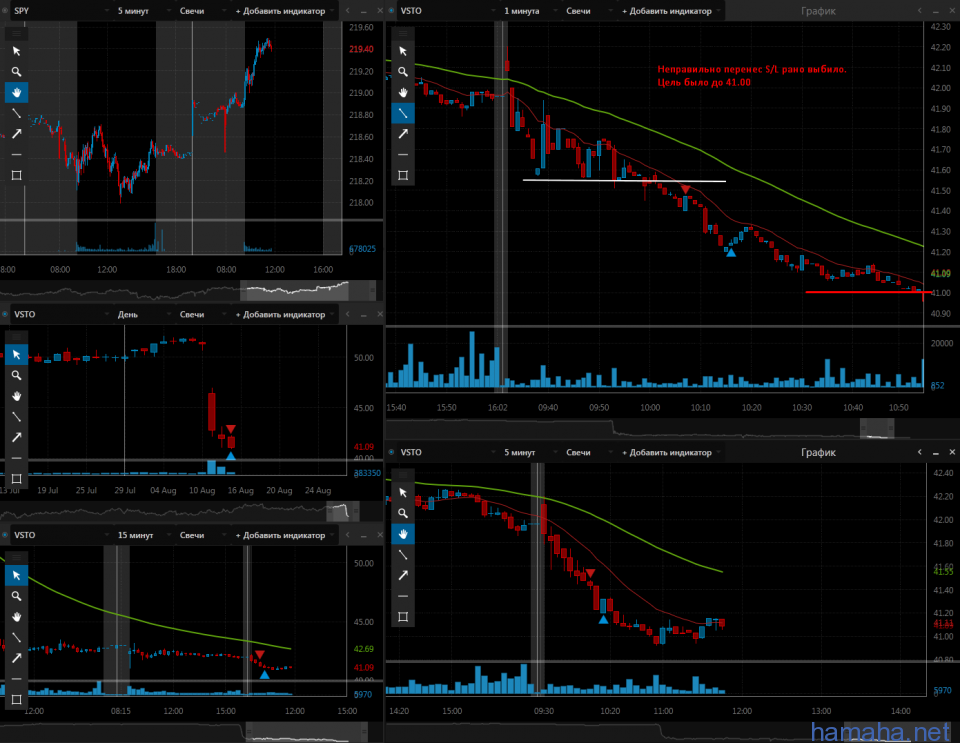Viewport: 960px width, 743px height.
Task: Select the line tool in VSTO 15-minute chart
Action: pos(17,638)
